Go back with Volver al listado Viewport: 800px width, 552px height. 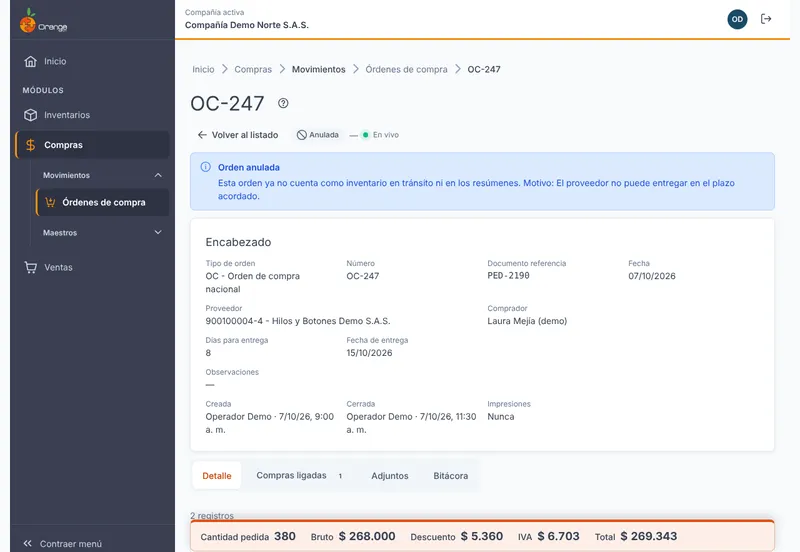(x=238, y=135)
